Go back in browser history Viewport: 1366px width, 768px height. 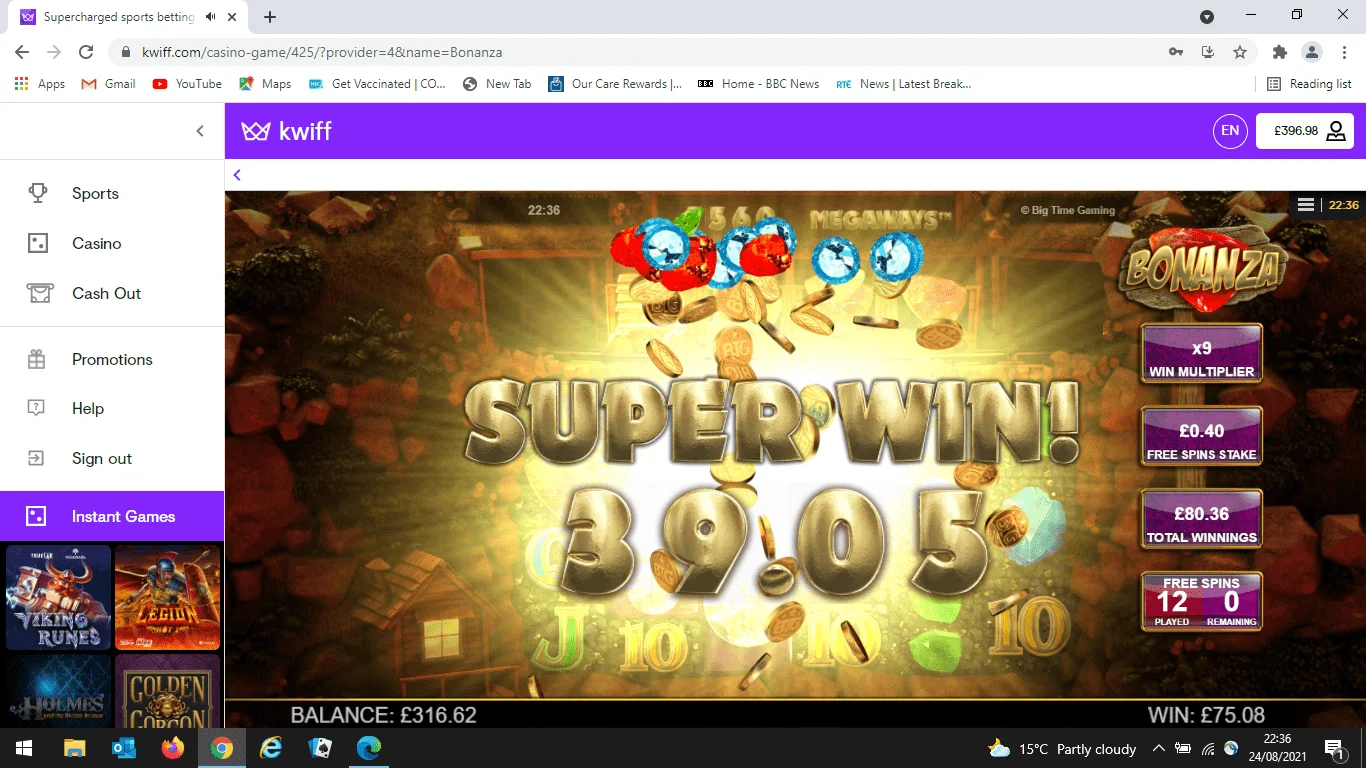(22, 52)
